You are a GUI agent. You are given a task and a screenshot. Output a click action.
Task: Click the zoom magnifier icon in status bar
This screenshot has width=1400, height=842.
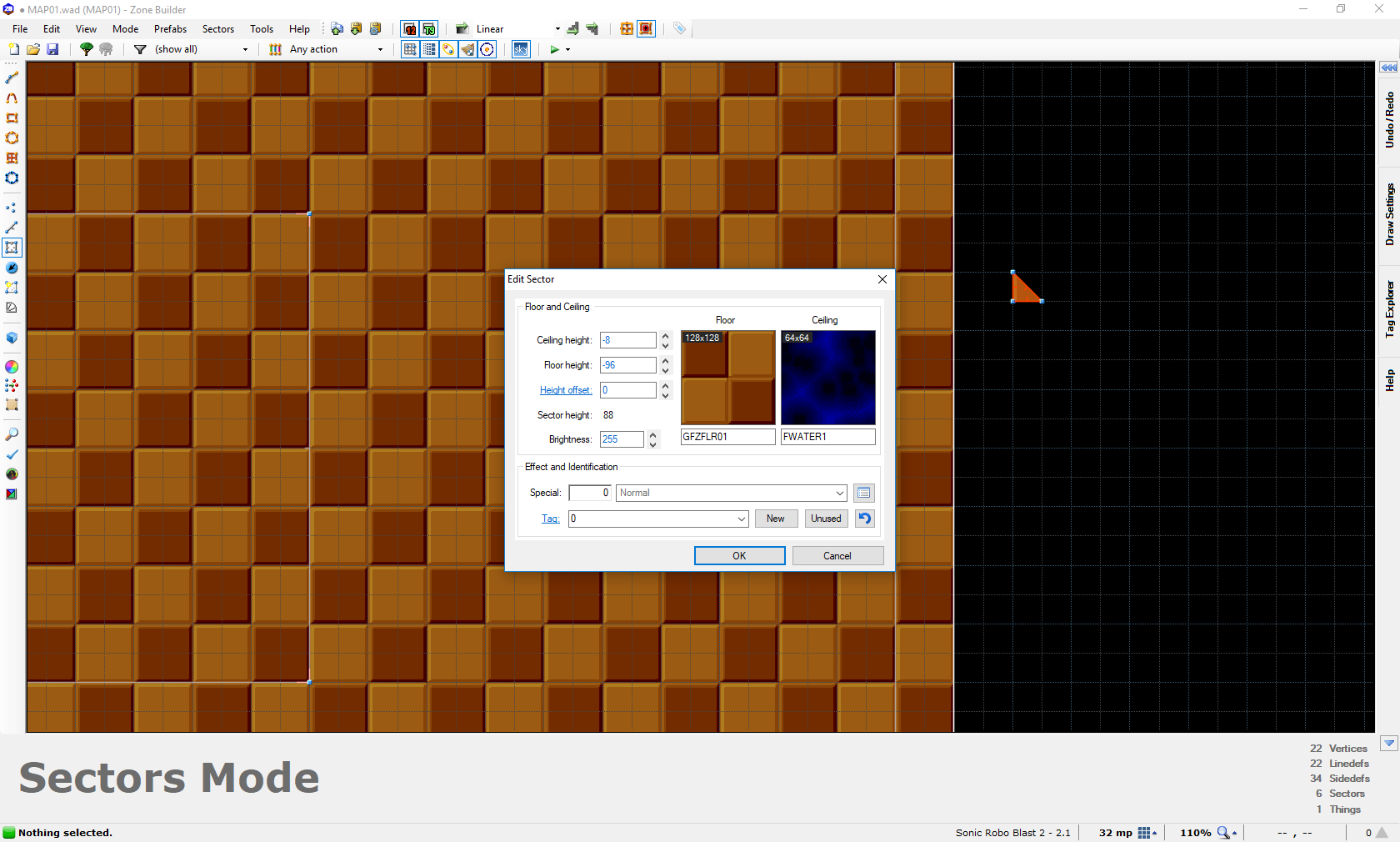[1223, 833]
